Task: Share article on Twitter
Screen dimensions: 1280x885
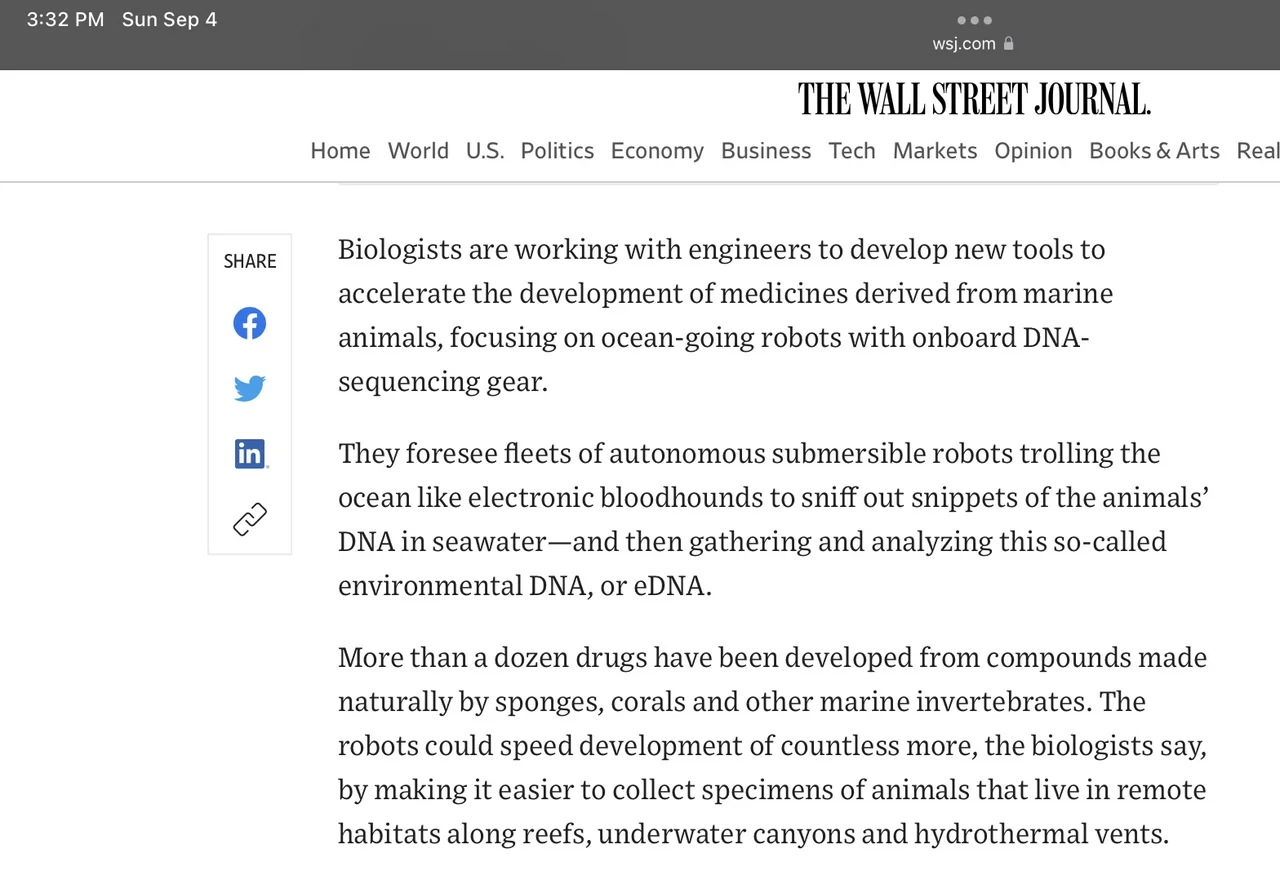Action: coord(250,388)
